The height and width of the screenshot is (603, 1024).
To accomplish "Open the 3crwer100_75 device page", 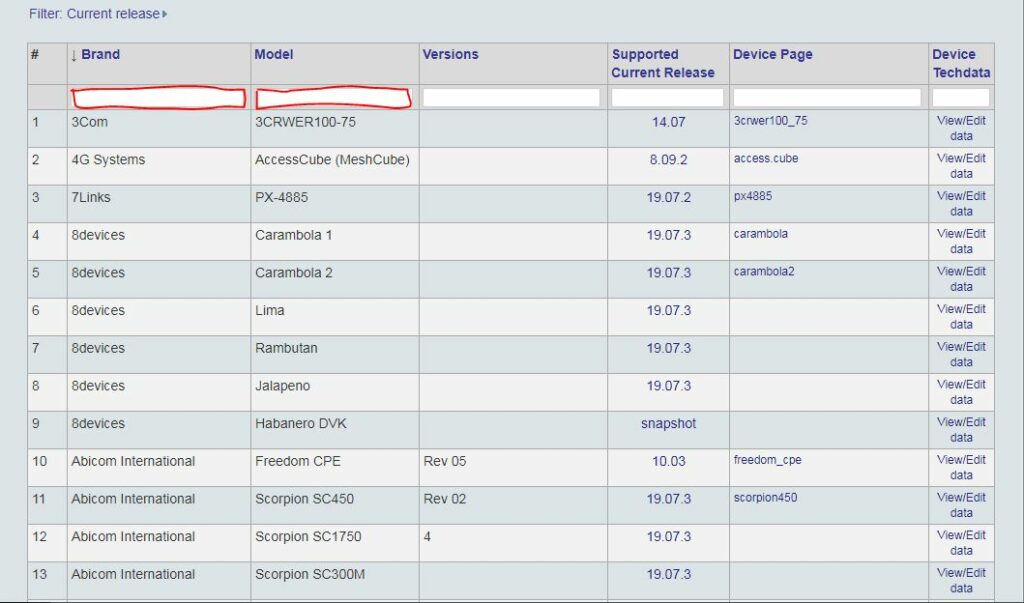I will pos(770,121).
